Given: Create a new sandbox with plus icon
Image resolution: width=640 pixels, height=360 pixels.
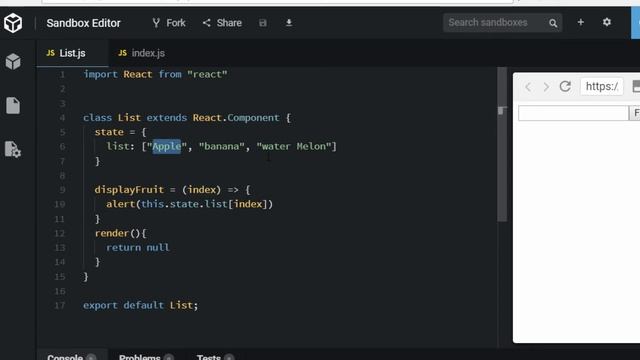Looking at the screenshot, I should [x=580, y=22].
